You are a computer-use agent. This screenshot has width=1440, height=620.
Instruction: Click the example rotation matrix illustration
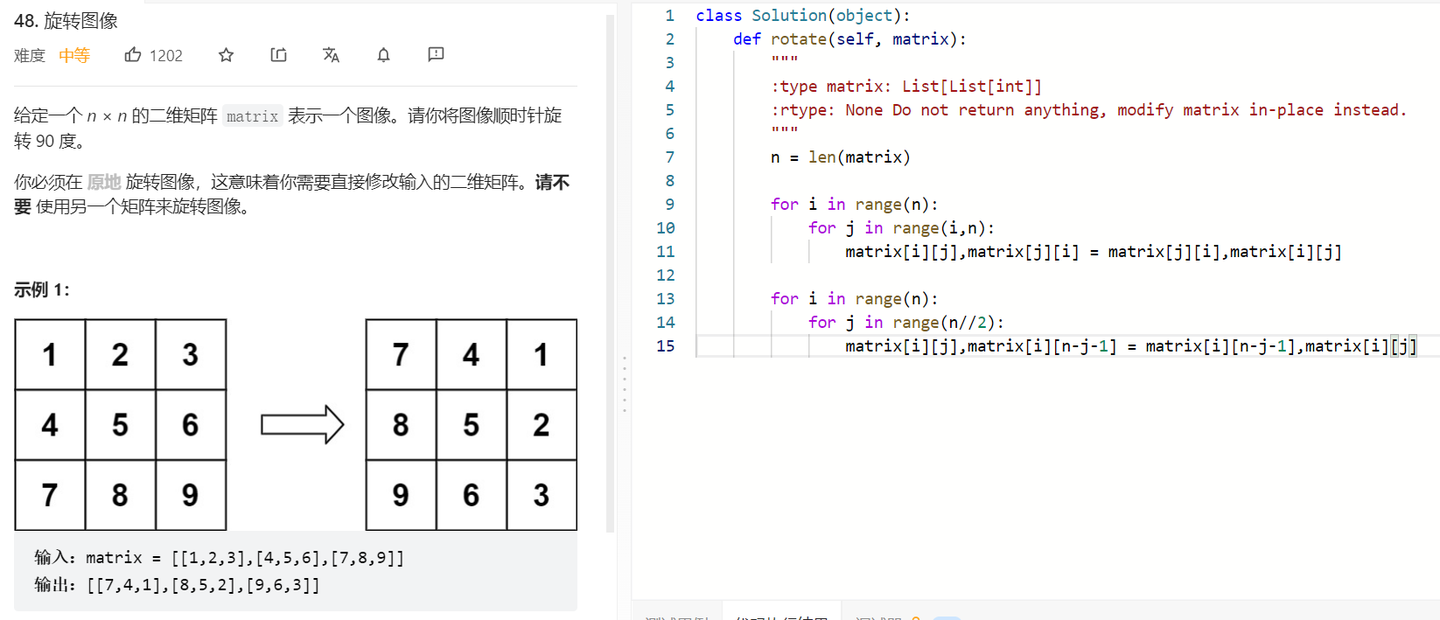(x=295, y=424)
